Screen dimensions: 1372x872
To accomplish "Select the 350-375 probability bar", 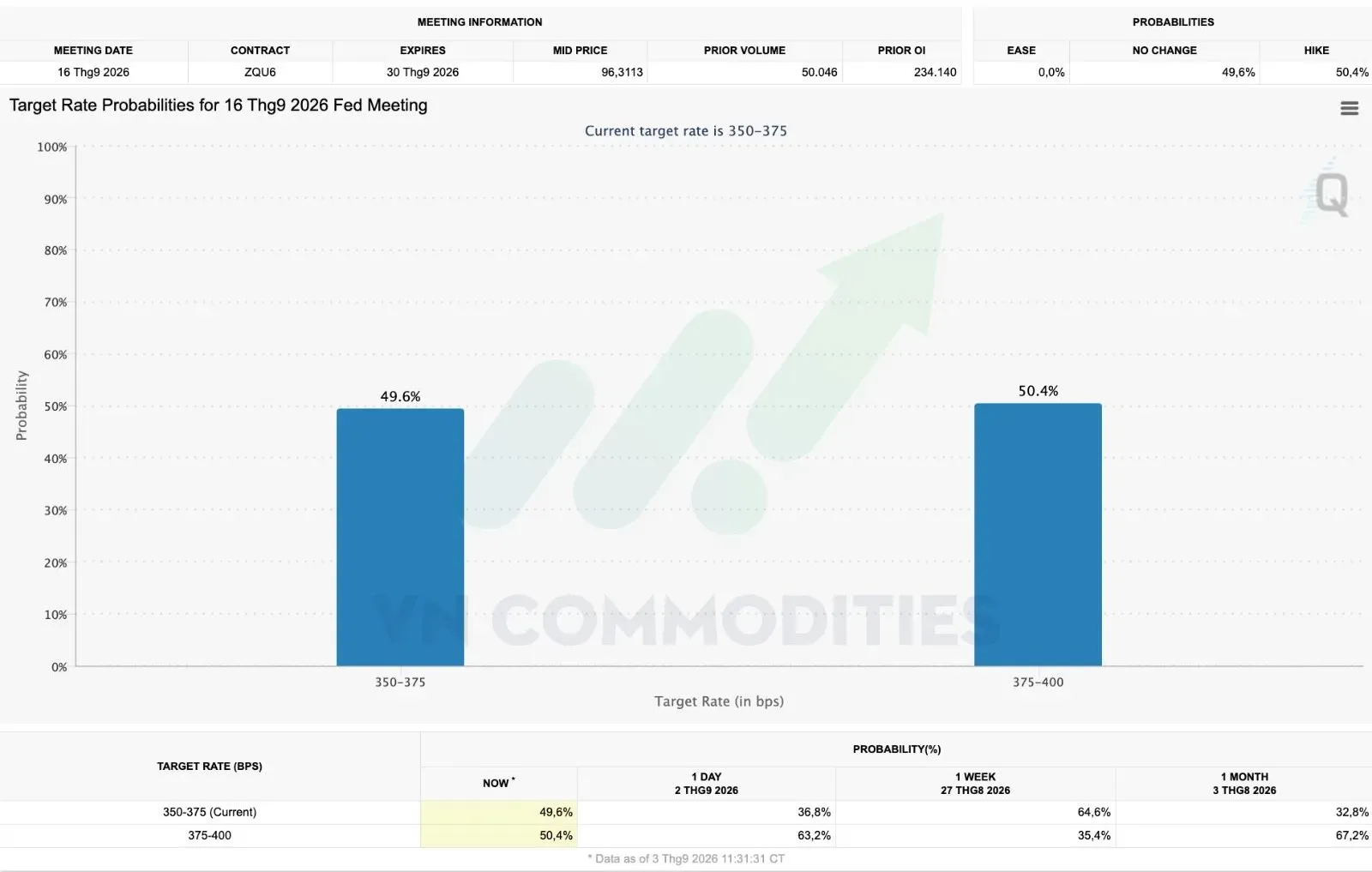I will (x=400, y=537).
